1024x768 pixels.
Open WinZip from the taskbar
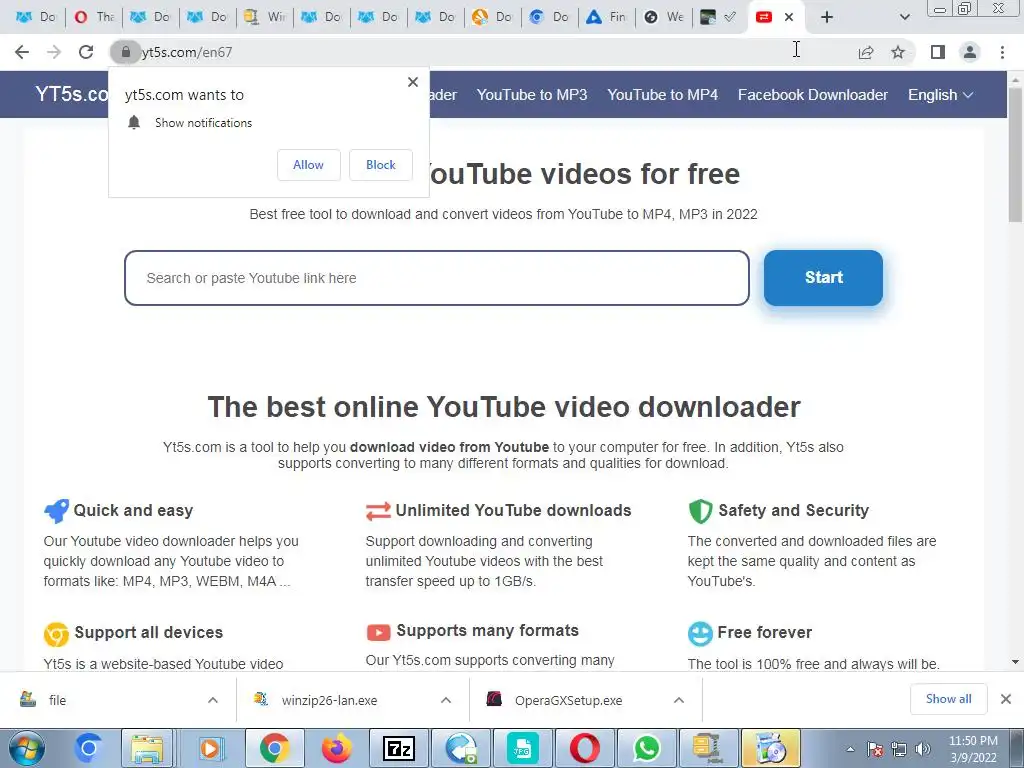[x=707, y=748]
